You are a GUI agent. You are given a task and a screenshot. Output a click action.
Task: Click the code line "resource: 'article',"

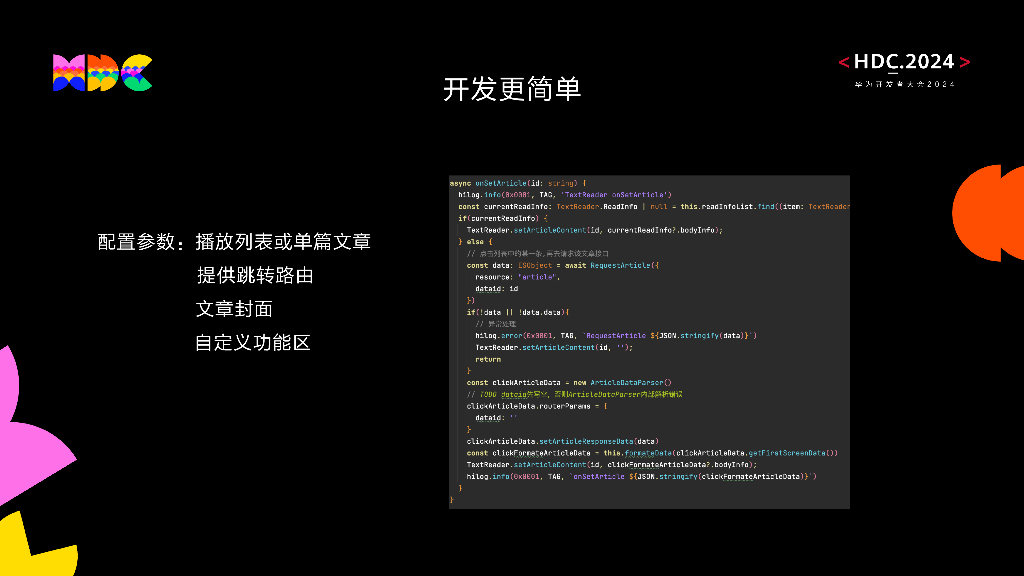pyautogui.click(x=517, y=277)
